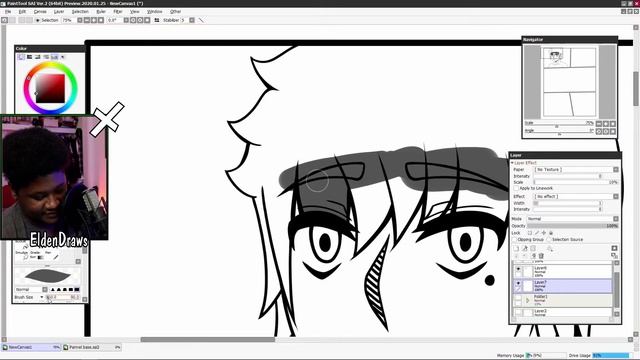Enable the Selection Source checkbox

(x=549, y=240)
